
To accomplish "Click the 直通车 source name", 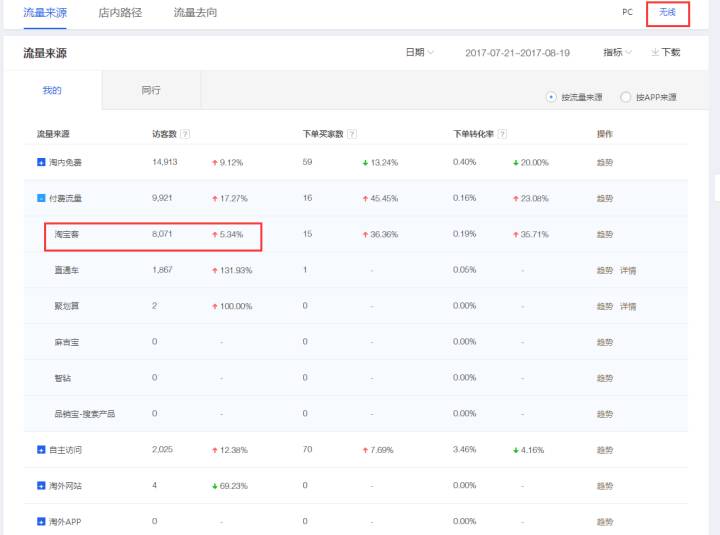I will [67, 270].
